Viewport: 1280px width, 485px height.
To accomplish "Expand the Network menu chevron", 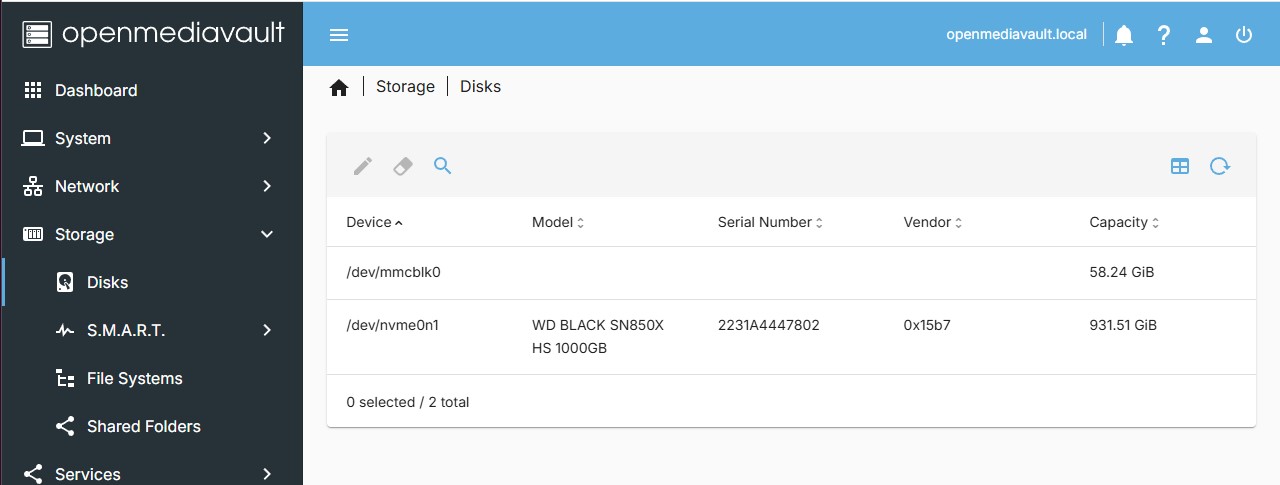I will 267,186.
